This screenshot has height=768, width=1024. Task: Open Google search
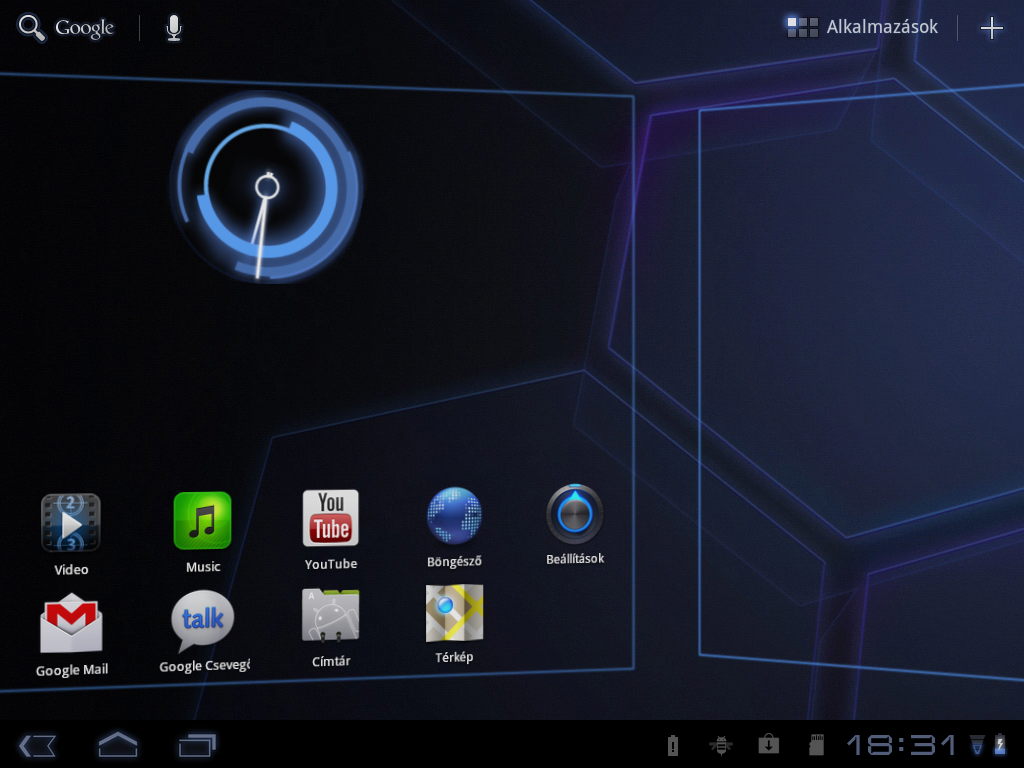65,27
